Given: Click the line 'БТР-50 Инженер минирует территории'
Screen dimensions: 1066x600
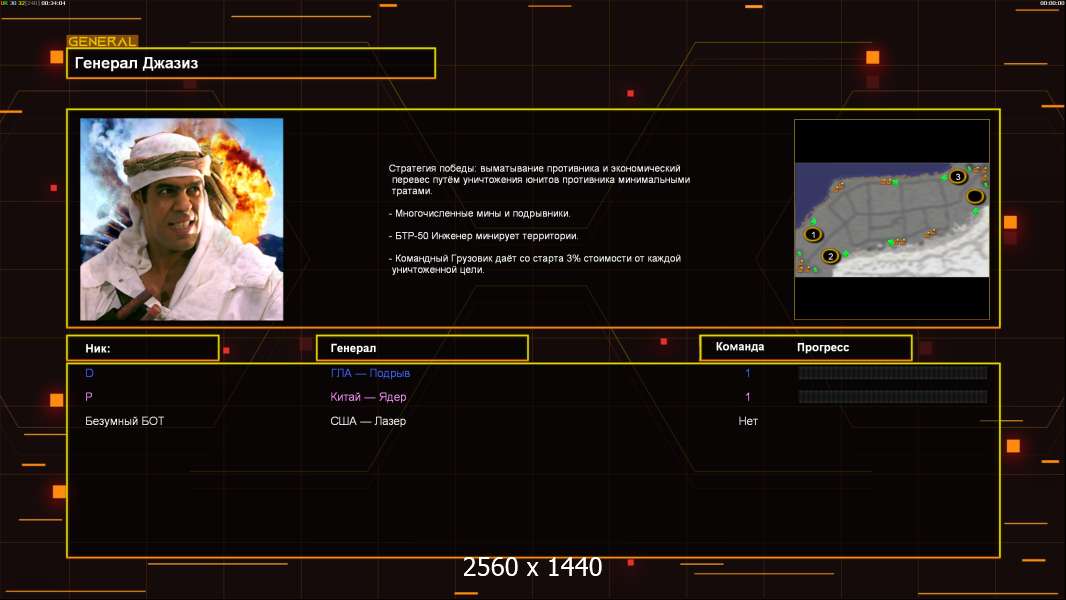Looking at the screenshot, I should point(483,236).
